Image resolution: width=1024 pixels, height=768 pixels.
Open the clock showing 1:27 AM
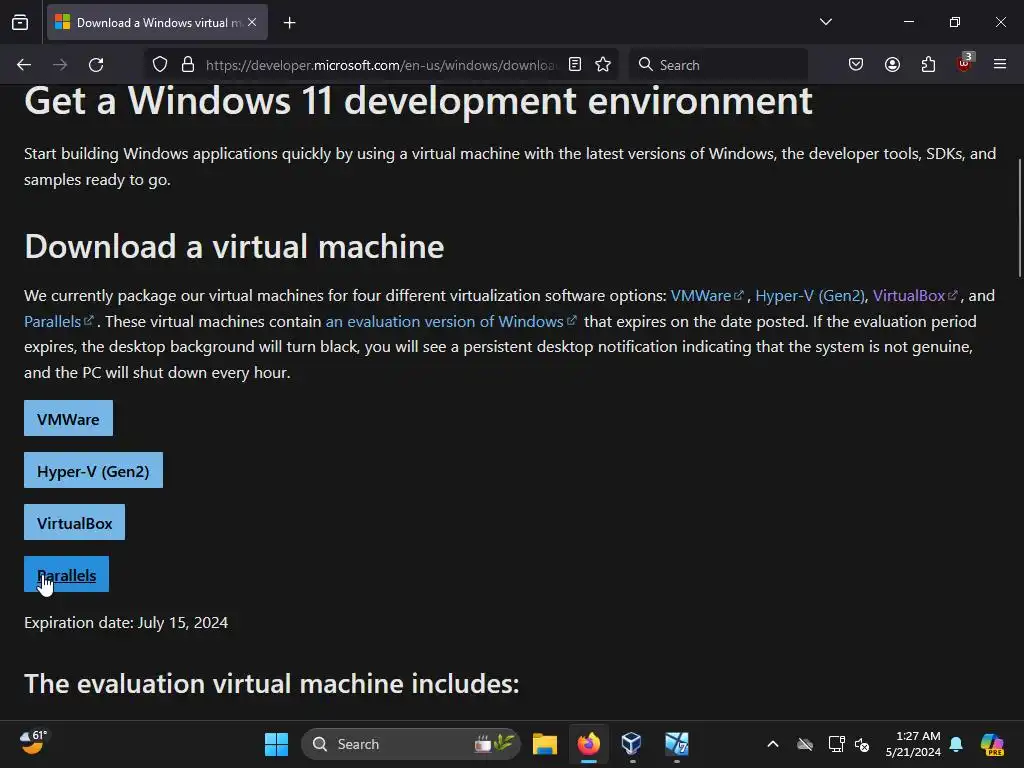coord(913,744)
